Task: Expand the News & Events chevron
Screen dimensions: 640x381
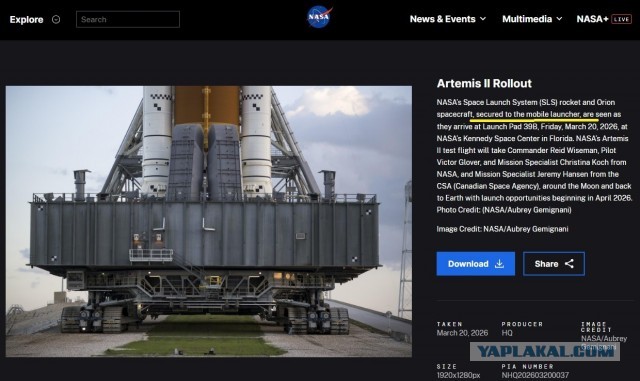Action: point(483,19)
